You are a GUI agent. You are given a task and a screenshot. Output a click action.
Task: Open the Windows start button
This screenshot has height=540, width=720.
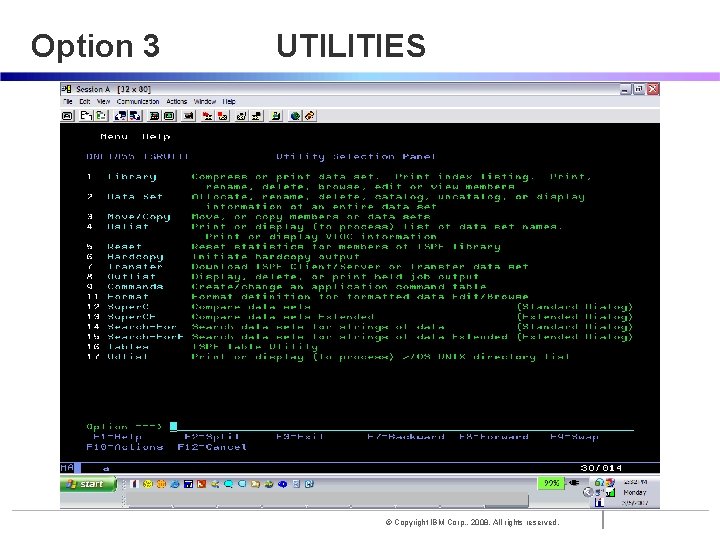click(x=88, y=484)
